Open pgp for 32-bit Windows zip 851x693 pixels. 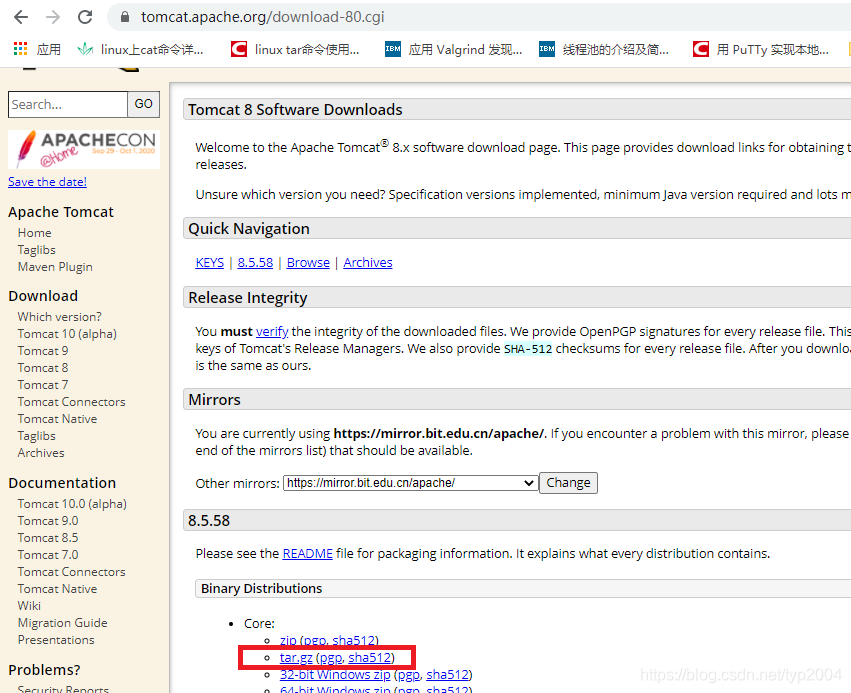tap(409, 675)
